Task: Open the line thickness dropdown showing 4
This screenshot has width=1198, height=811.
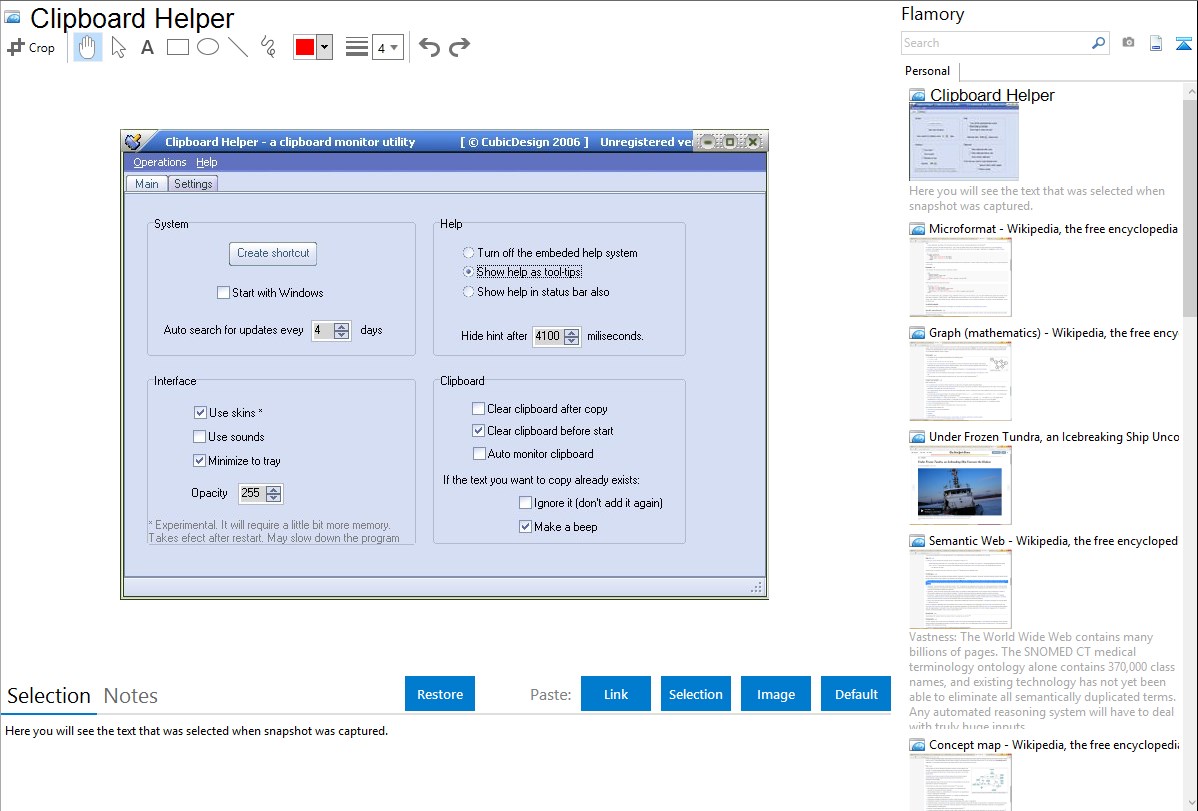Action: (x=388, y=47)
